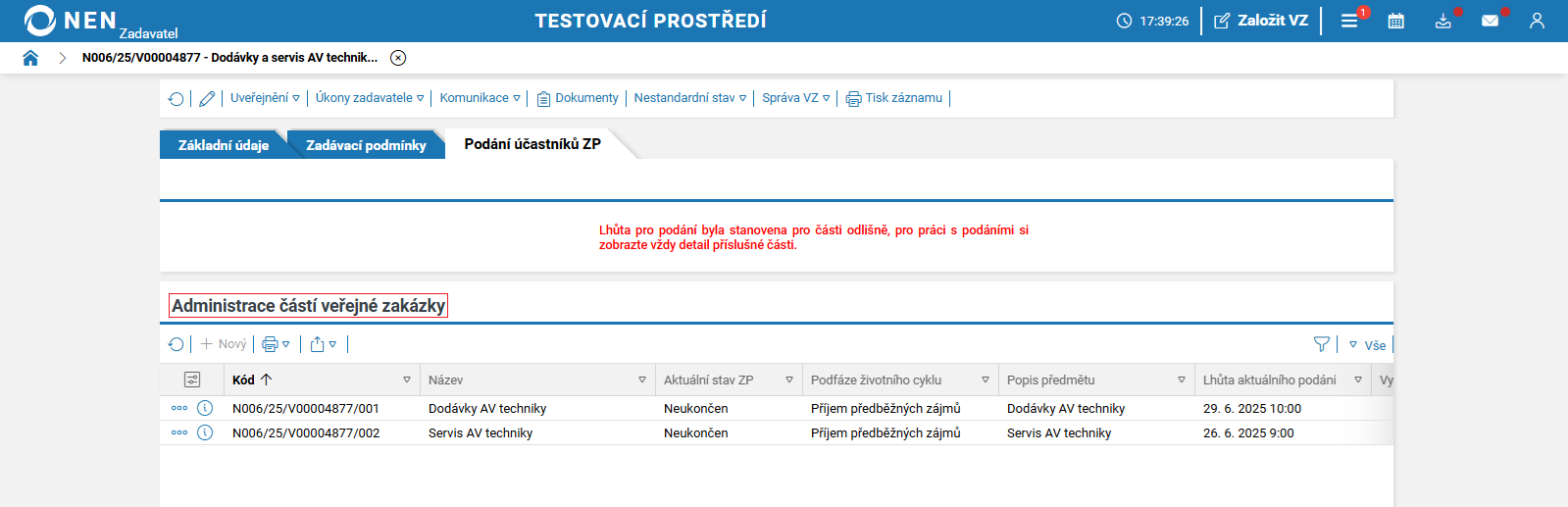Open the downloads icon in header
The width and height of the screenshot is (1568, 507).
tap(1443, 21)
